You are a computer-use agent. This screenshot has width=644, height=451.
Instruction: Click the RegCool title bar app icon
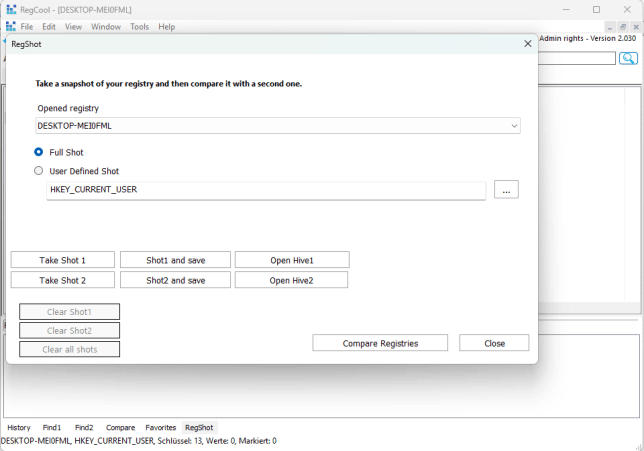(11, 9)
